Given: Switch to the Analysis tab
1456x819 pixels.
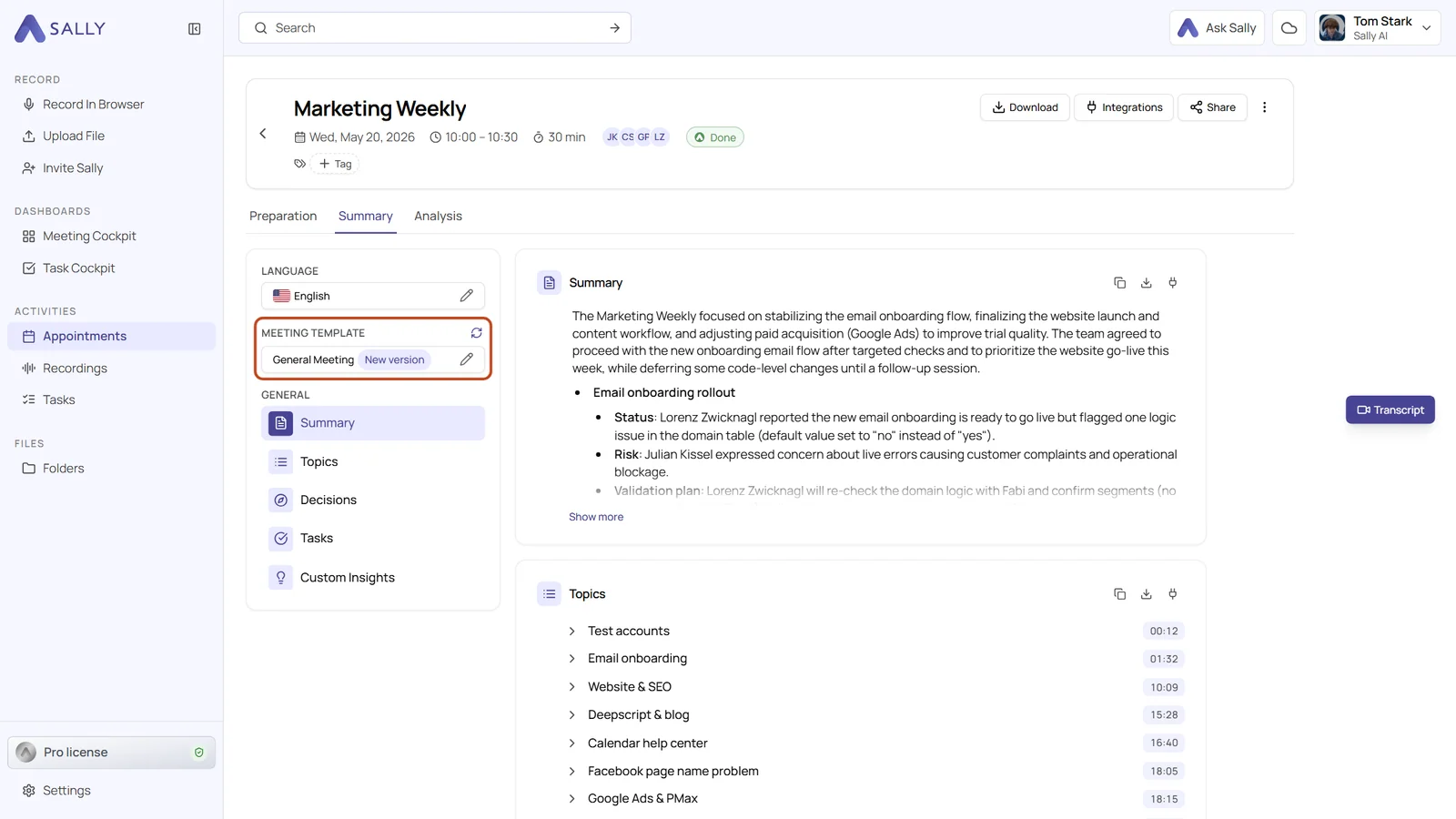Looking at the screenshot, I should tap(438, 217).
